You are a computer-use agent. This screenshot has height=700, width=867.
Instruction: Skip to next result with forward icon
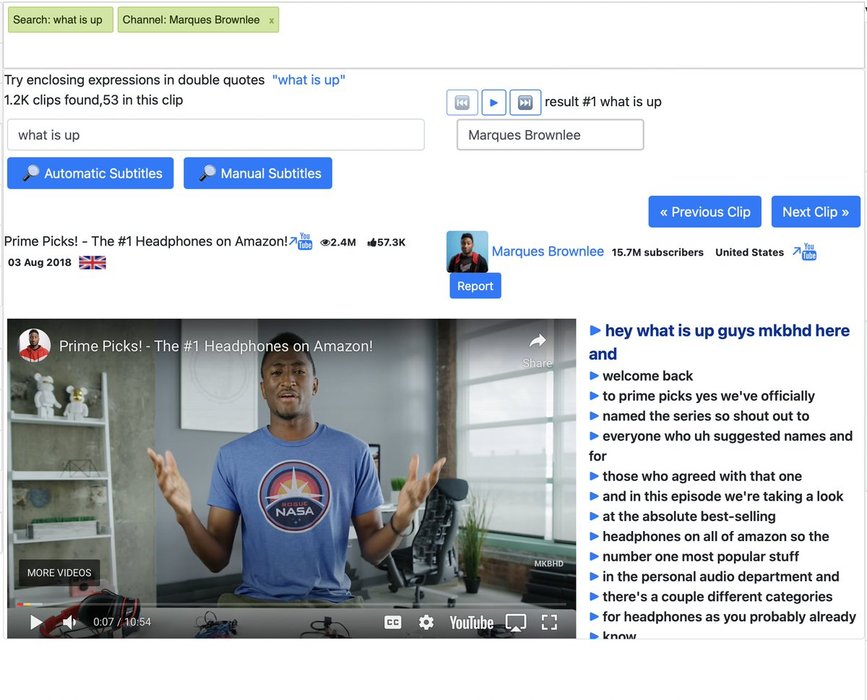525,102
